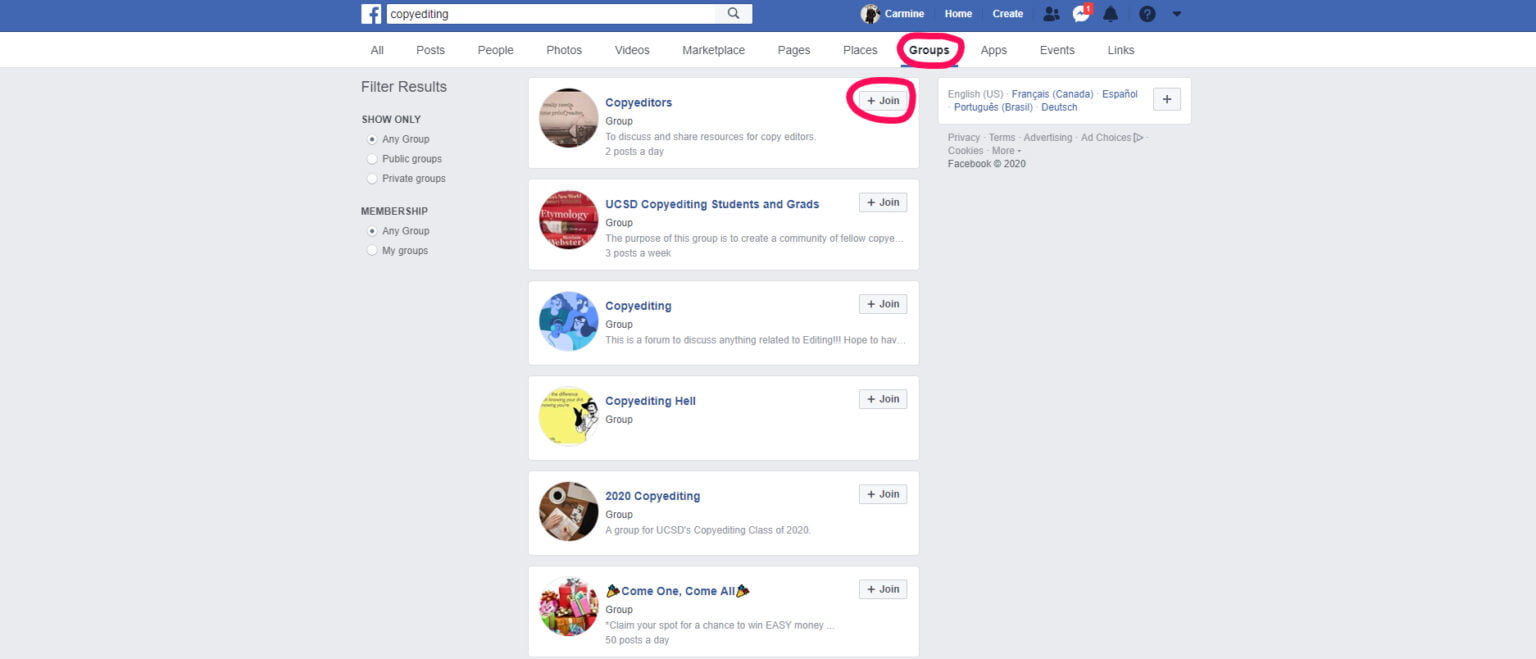Click the search magnifying glass icon
Screen dimensions: 1536x659
tap(733, 14)
